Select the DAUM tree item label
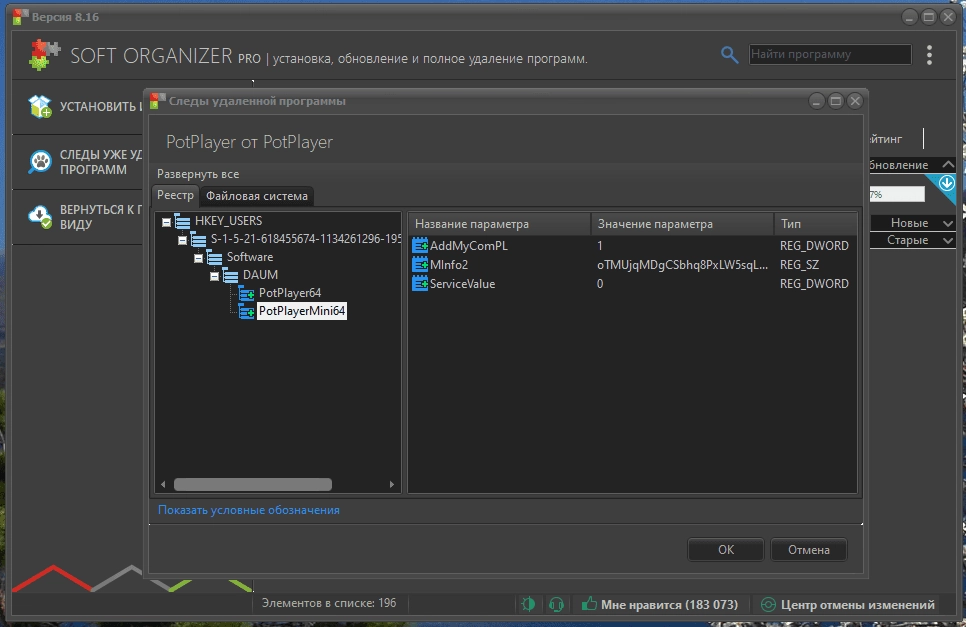 coord(260,275)
